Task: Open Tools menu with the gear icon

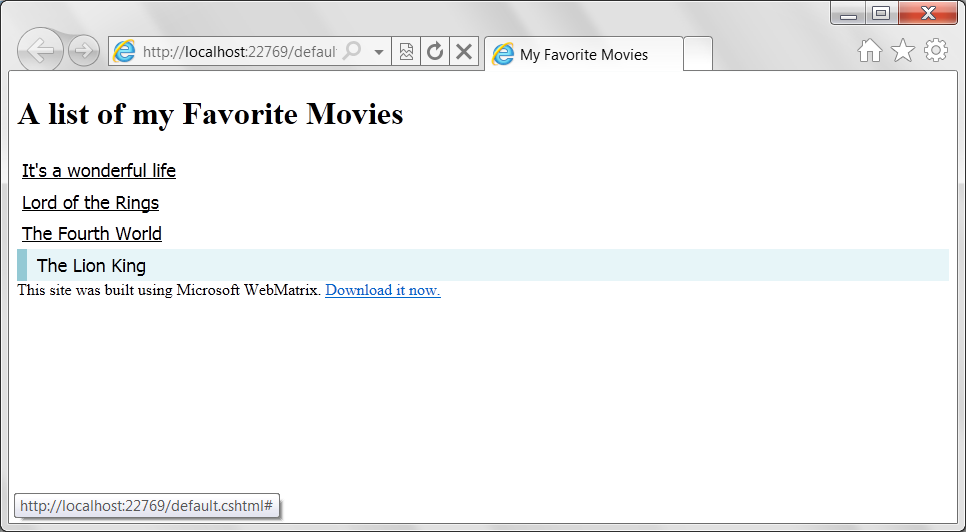Action: (x=936, y=50)
